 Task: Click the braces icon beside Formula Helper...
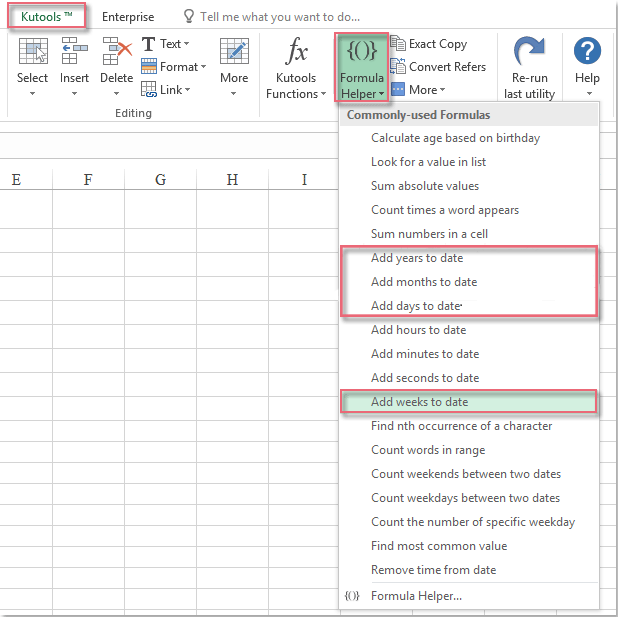pyautogui.click(x=352, y=596)
